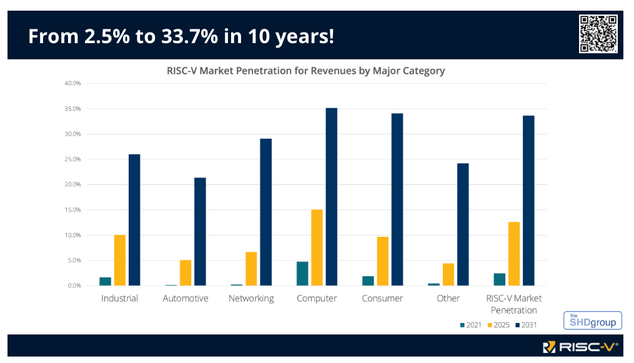Click the Computer 2031 dark blue bar

[332, 197]
